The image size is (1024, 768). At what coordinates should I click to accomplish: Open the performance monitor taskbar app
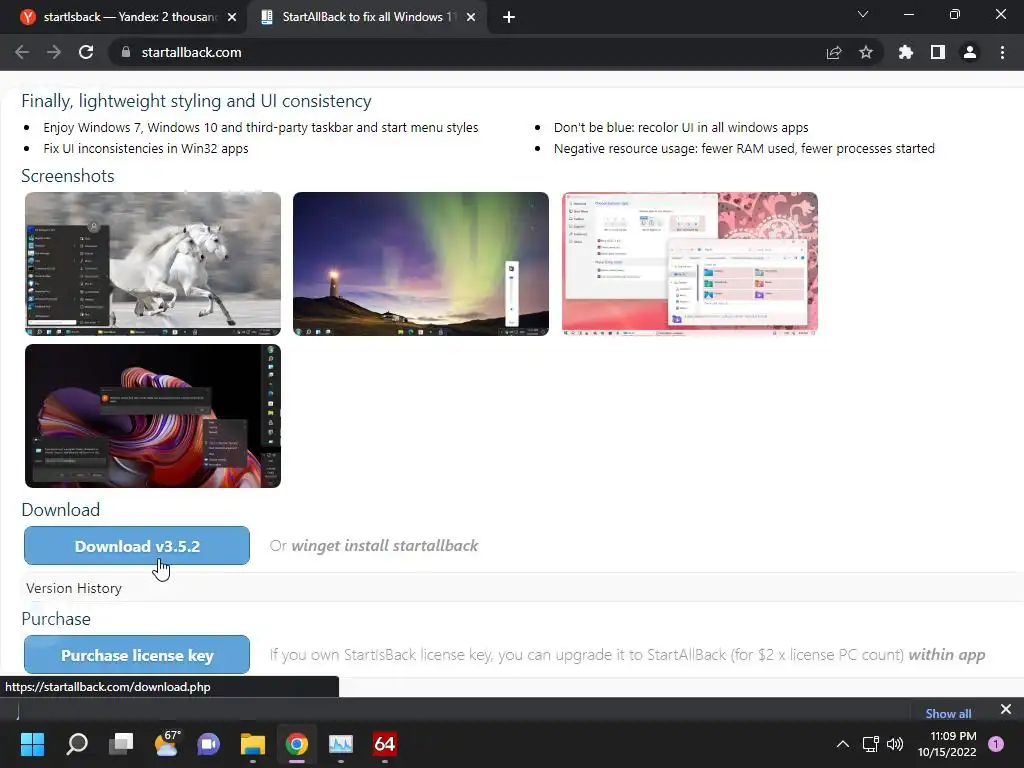tap(340, 744)
